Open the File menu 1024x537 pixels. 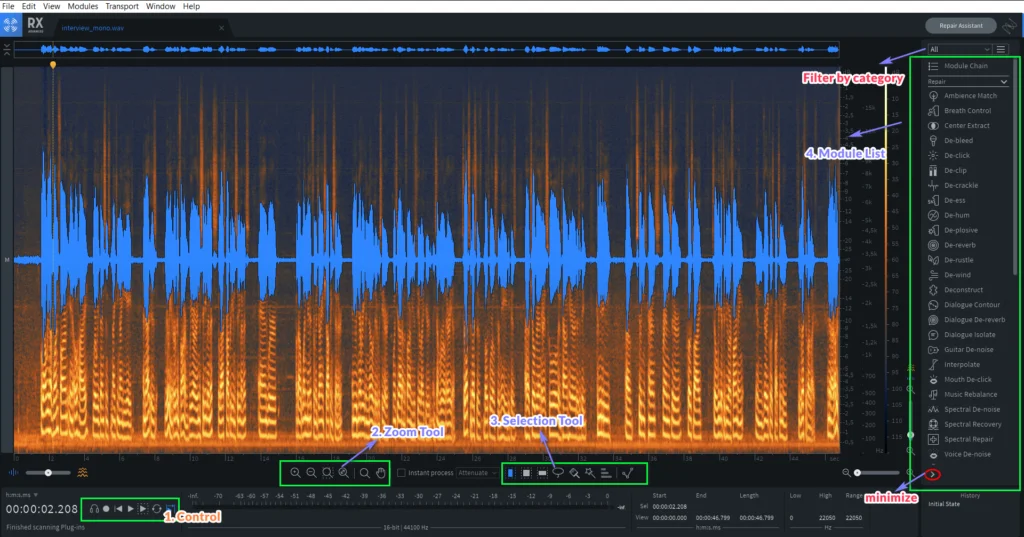point(8,6)
